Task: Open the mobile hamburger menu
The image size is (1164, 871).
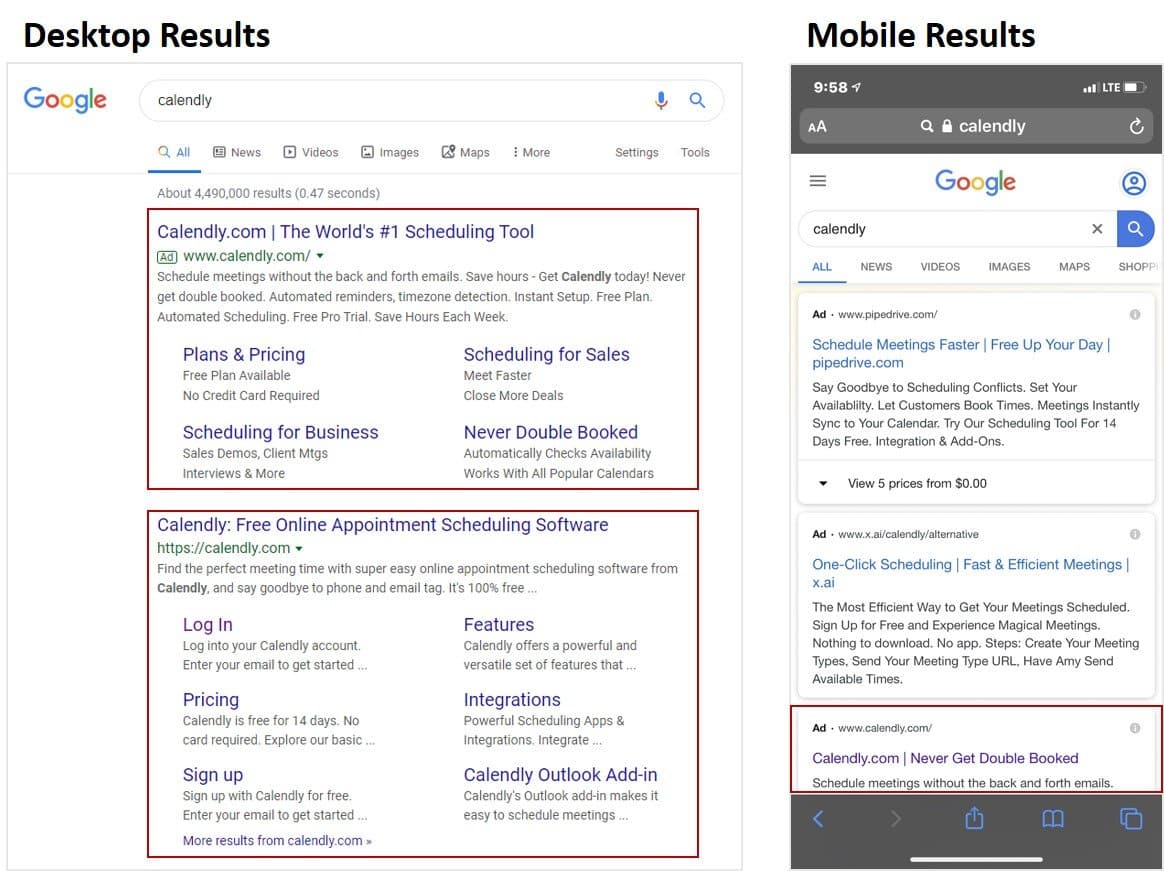Action: [x=818, y=181]
